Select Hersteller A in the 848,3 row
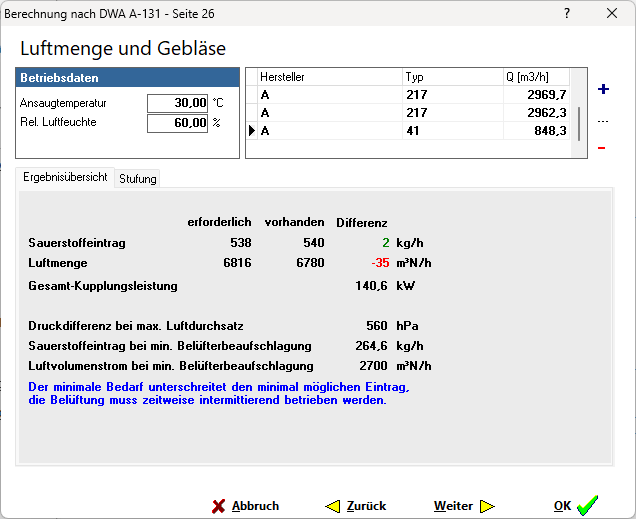The image size is (636, 519). 329,131
